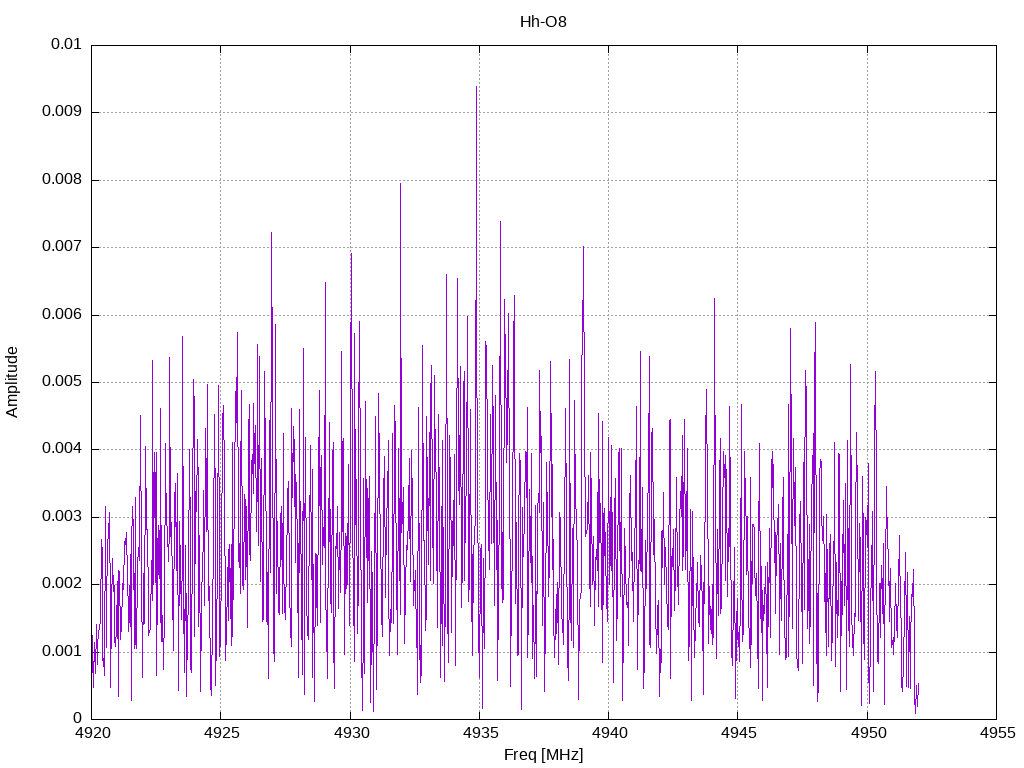Image resolution: width=1024 pixels, height=768 pixels.
Task: Click the 4925 x-axis tick label
Action: (x=222, y=733)
